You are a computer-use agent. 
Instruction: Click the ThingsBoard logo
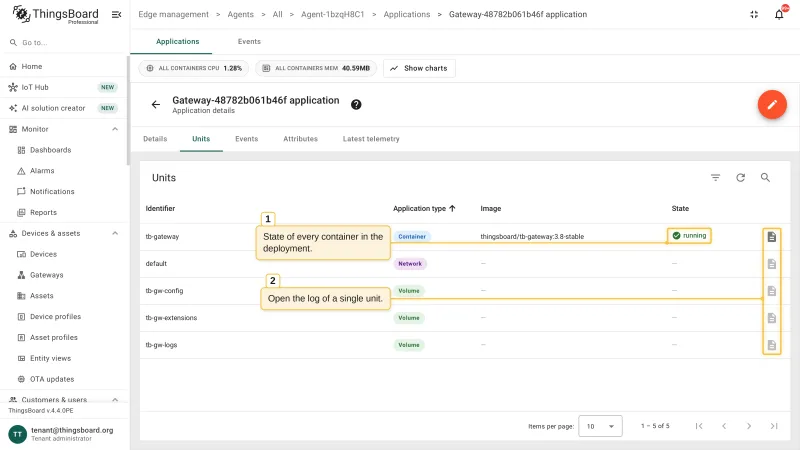pyautogui.click(x=55, y=14)
